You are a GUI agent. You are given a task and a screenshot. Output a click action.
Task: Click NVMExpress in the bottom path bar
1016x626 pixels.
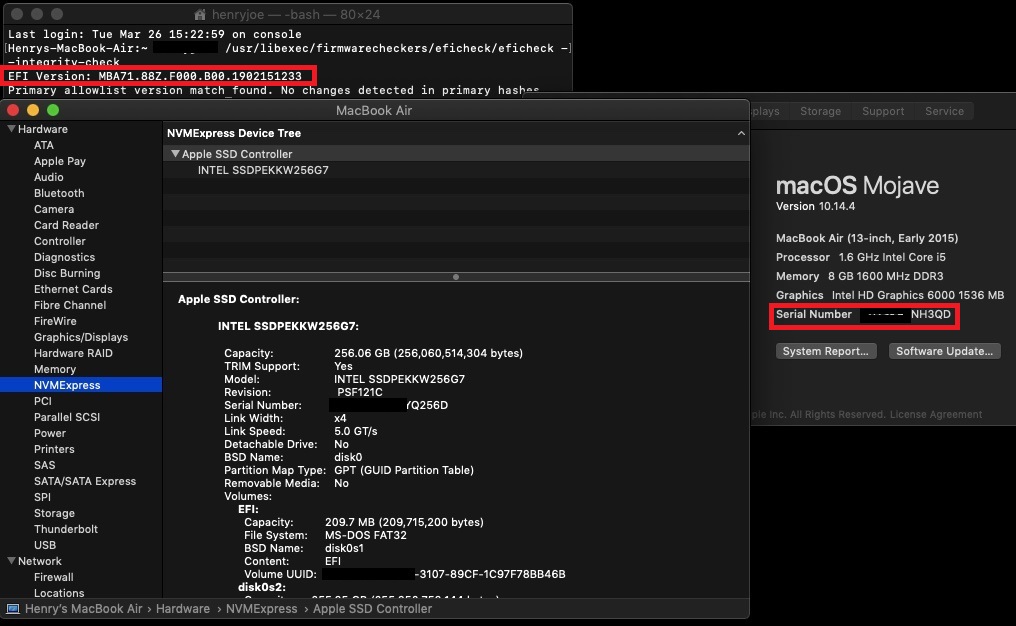click(261, 609)
